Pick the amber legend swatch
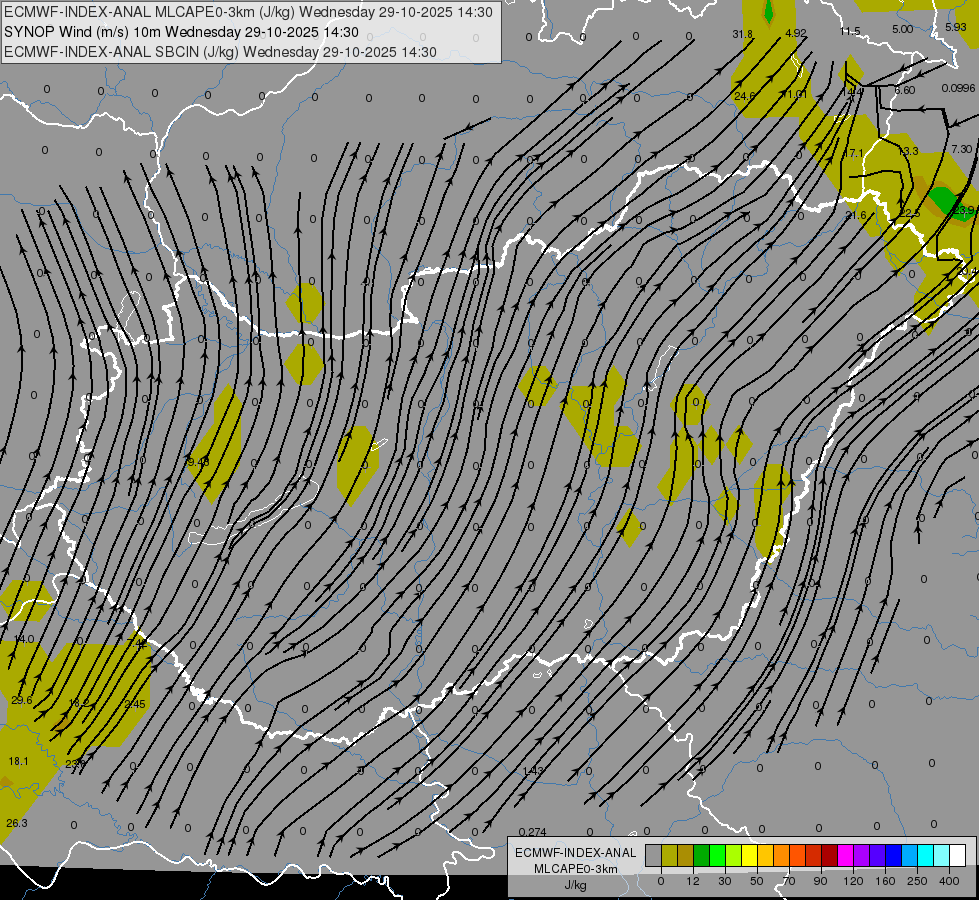Image resolution: width=979 pixels, height=900 pixels. 765,856
